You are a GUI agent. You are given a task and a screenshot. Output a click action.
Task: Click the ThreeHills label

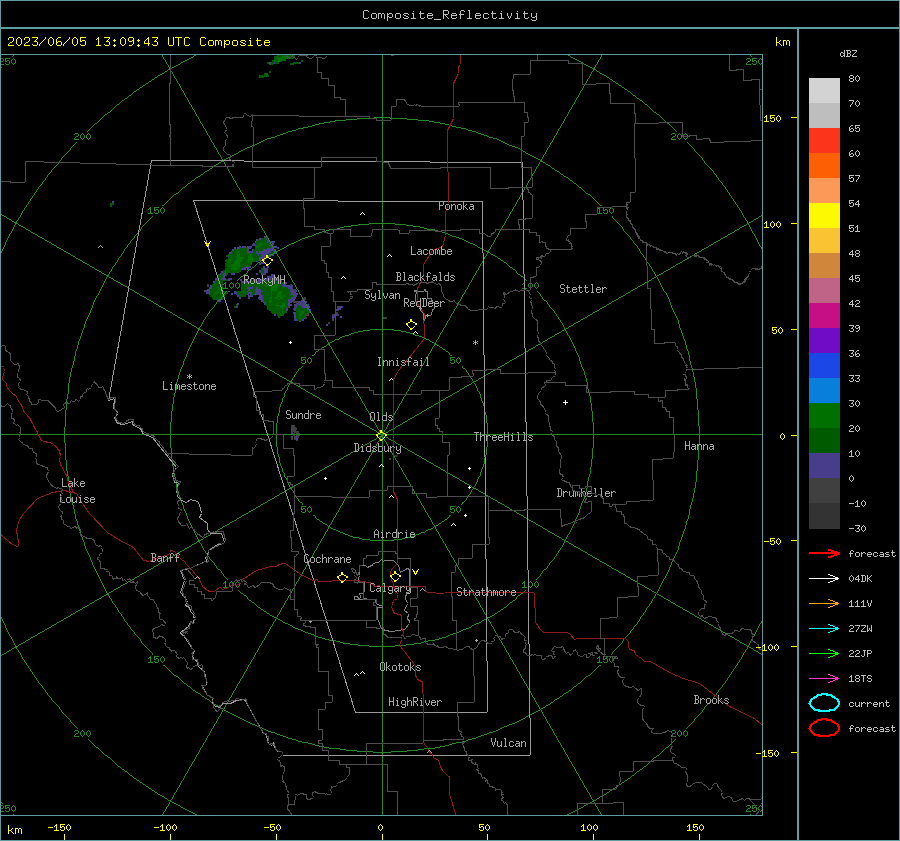[x=503, y=437]
